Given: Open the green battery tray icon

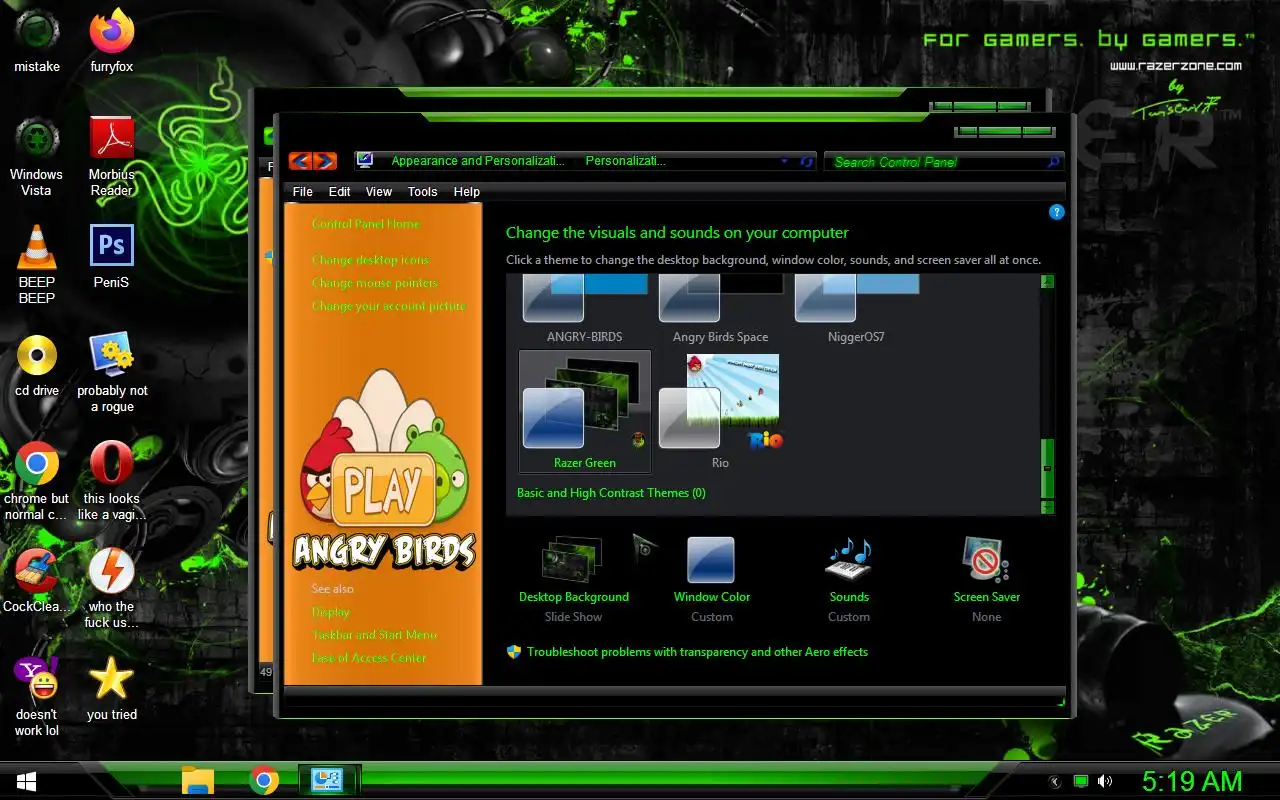Looking at the screenshot, I should coord(1080,781).
